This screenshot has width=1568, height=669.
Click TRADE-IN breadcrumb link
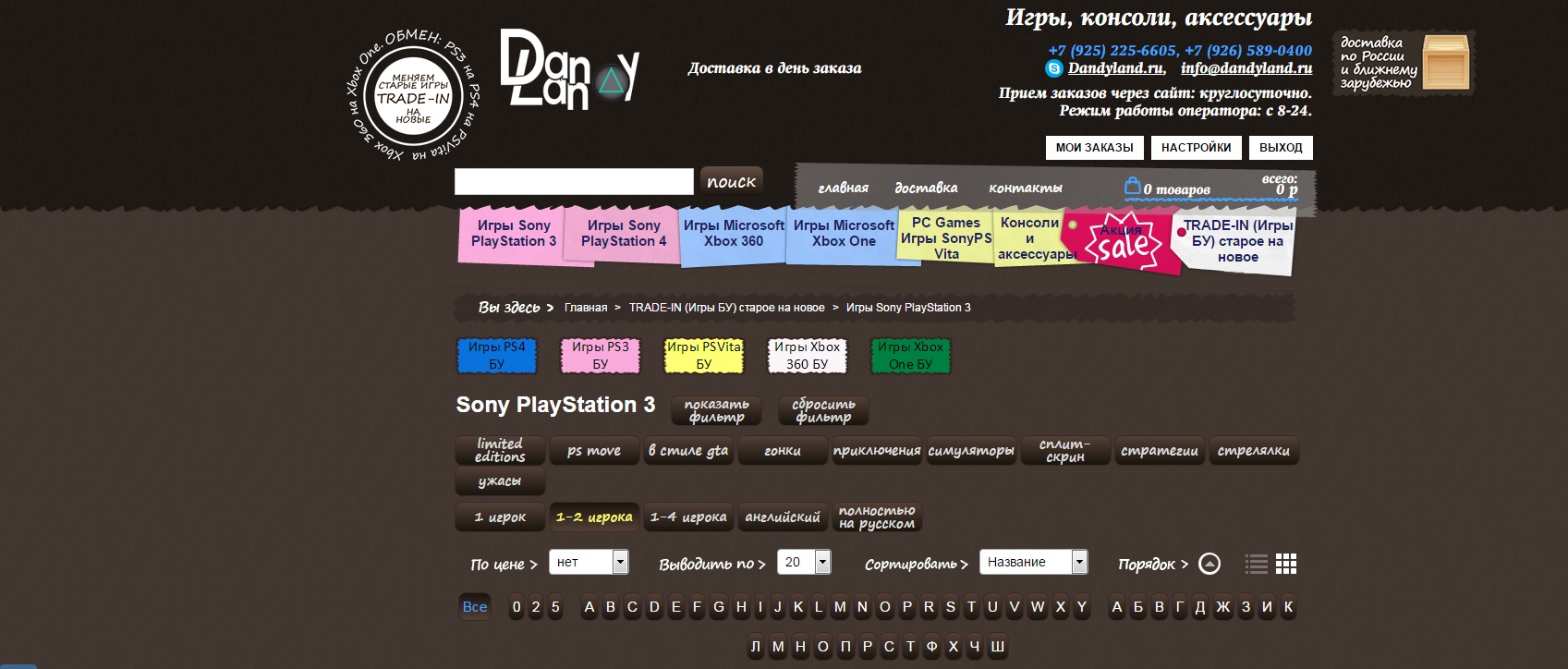(726, 308)
